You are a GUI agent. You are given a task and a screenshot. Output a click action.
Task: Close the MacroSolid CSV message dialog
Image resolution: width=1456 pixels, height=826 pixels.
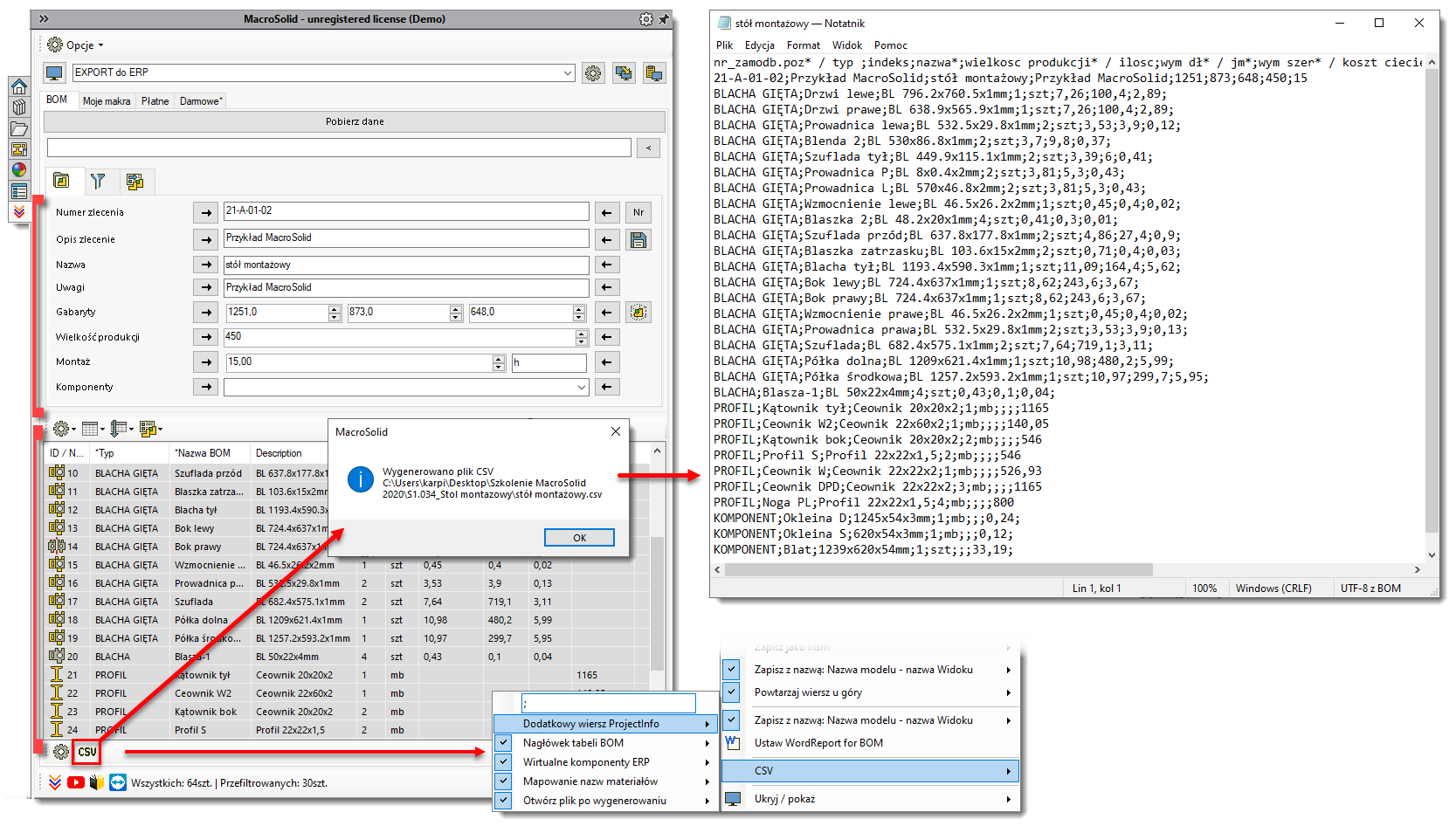tap(616, 431)
